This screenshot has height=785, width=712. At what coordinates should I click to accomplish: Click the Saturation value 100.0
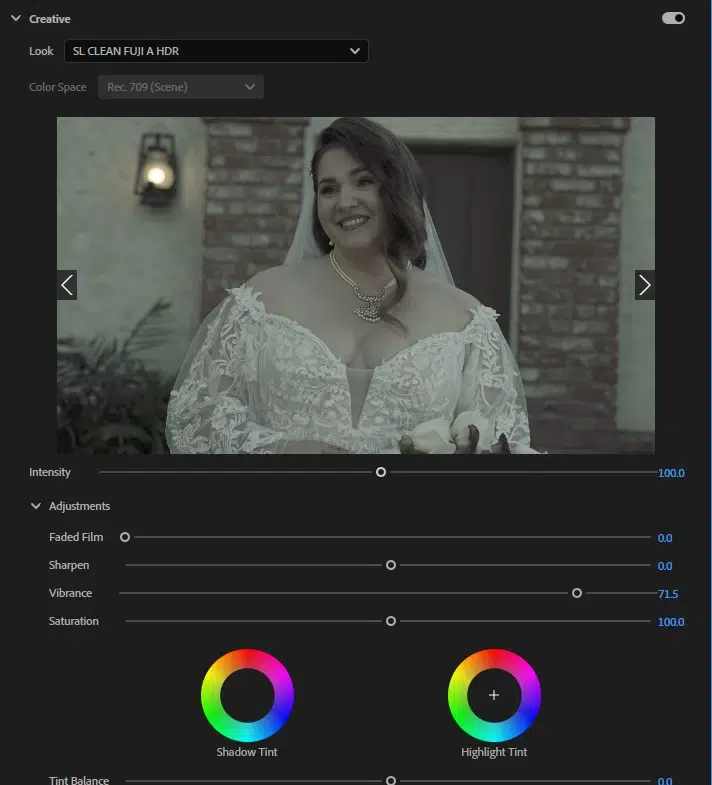(x=671, y=622)
